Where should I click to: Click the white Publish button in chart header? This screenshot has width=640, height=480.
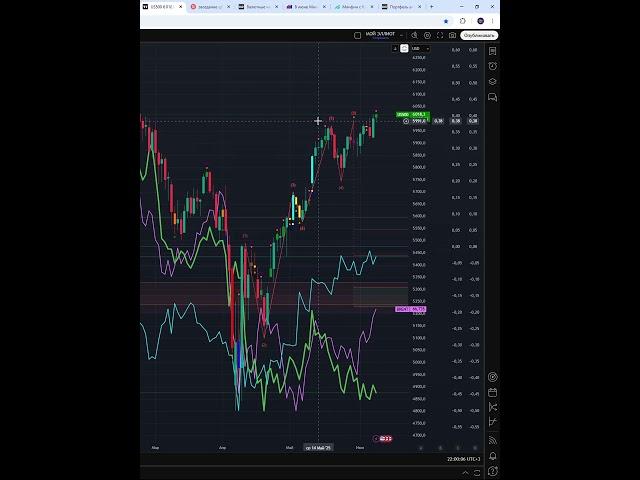click(479, 36)
